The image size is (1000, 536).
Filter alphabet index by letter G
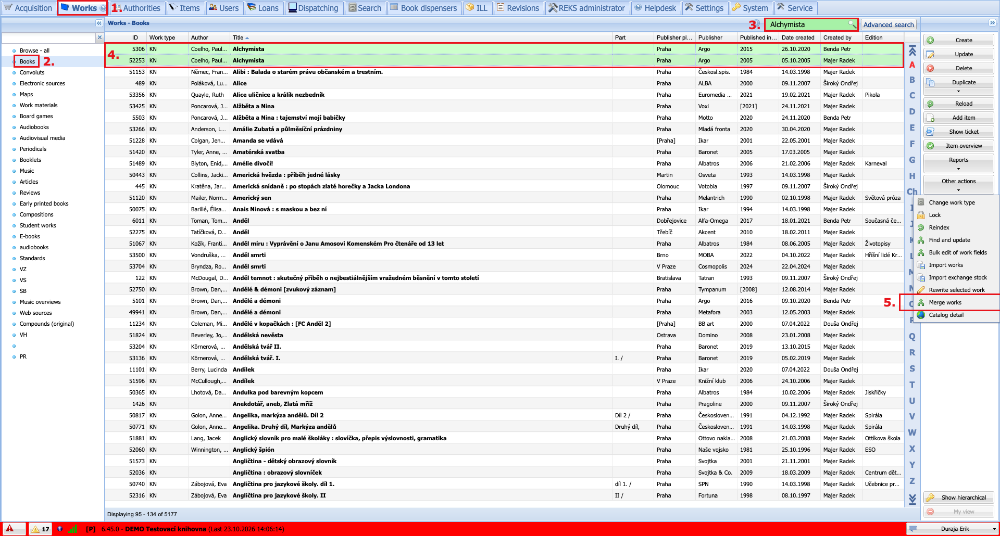pyautogui.click(x=912, y=159)
